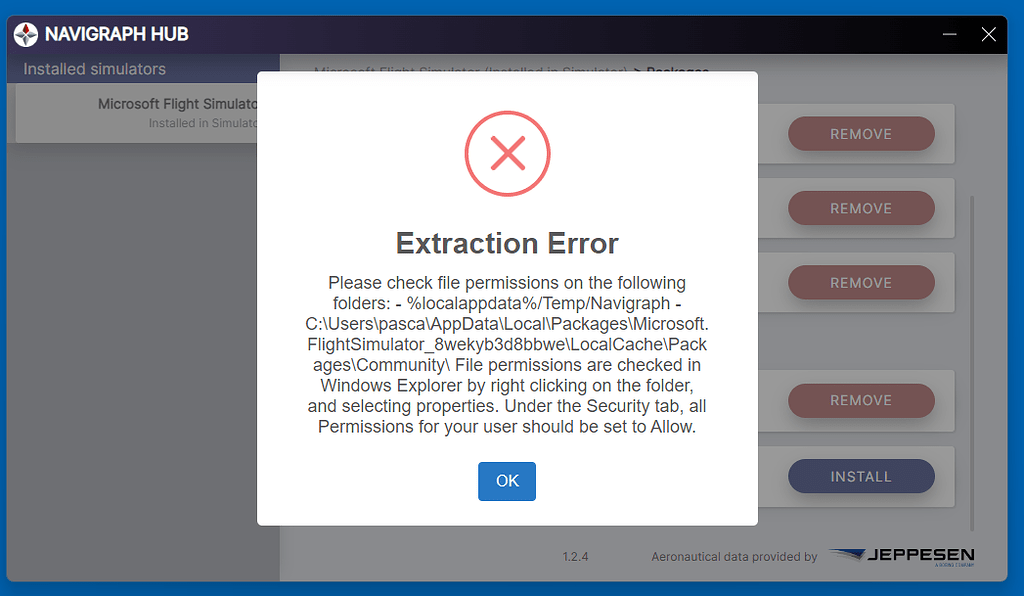Click the second REMOVE button
Screen dimensions: 1024x596
tap(861, 208)
